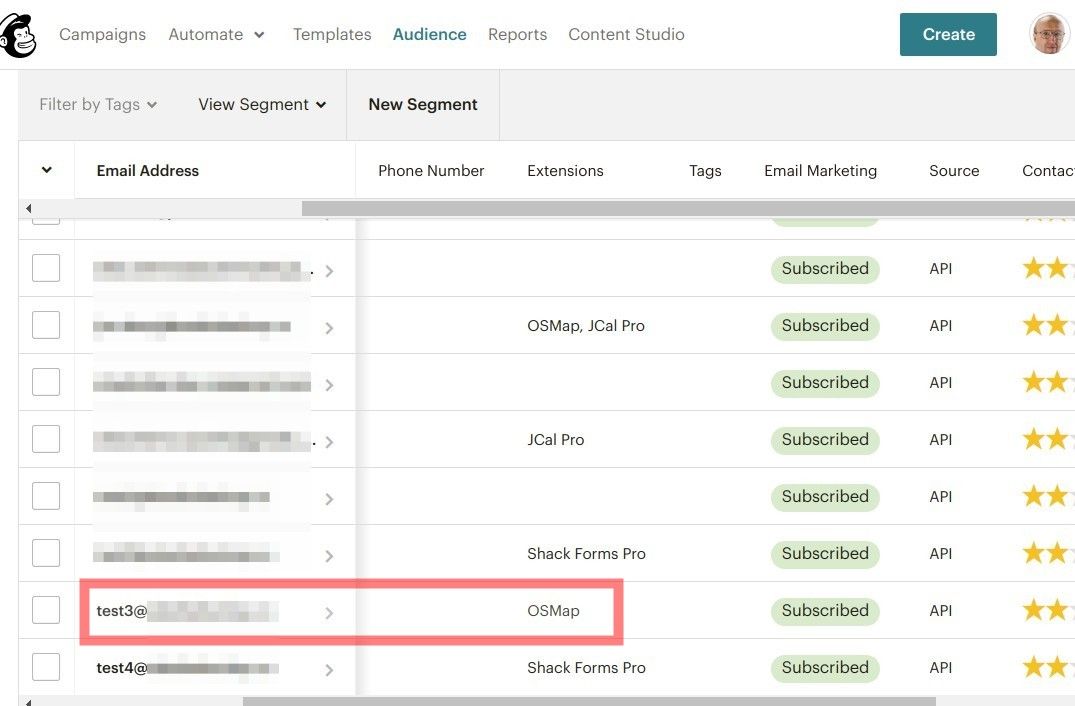Click the bottom horizontal scrollbar thumb
This screenshot has height=706, width=1075.
tap(589, 702)
